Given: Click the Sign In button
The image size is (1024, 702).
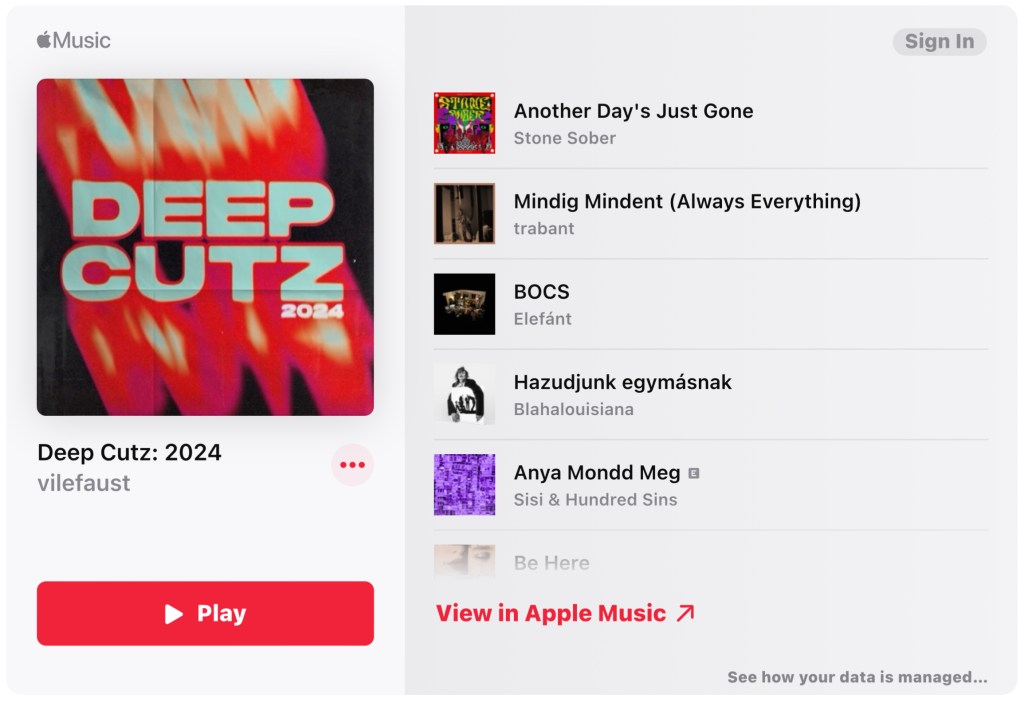Looking at the screenshot, I should click(939, 41).
